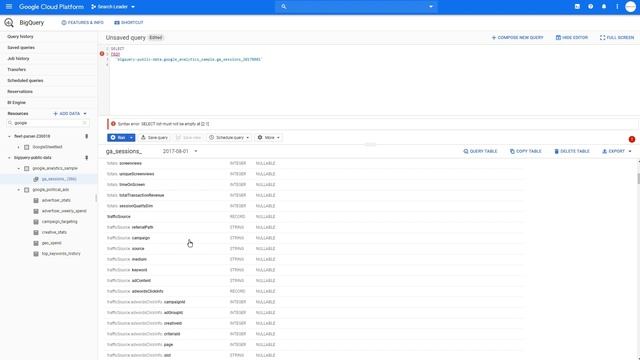Open the top search bar dropdown arrow

431,7
